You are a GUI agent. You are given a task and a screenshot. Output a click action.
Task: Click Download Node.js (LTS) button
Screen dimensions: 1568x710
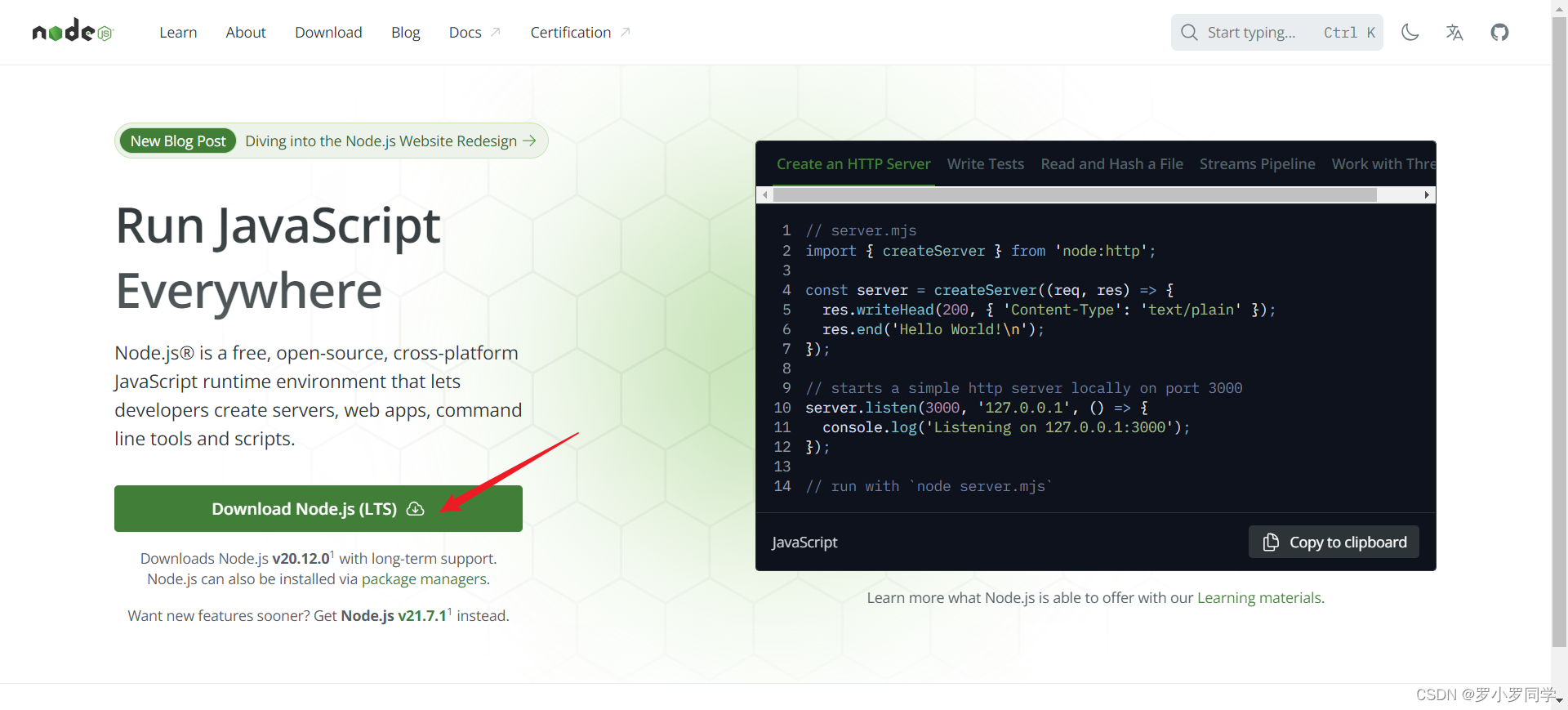coord(318,508)
